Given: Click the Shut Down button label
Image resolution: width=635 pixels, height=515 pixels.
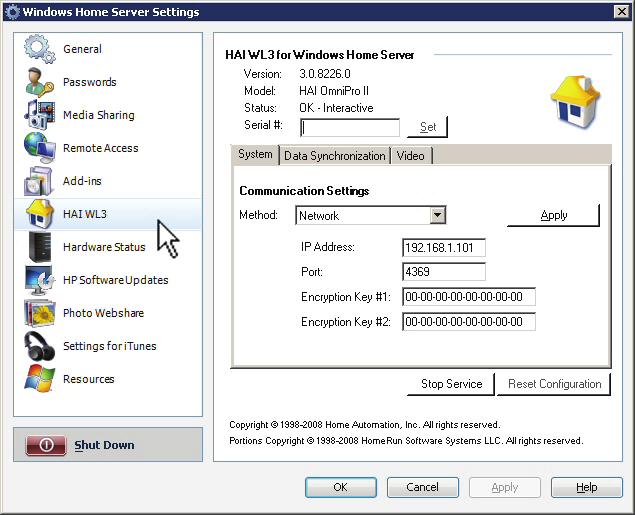Looking at the screenshot, I should click(x=104, y=445).
